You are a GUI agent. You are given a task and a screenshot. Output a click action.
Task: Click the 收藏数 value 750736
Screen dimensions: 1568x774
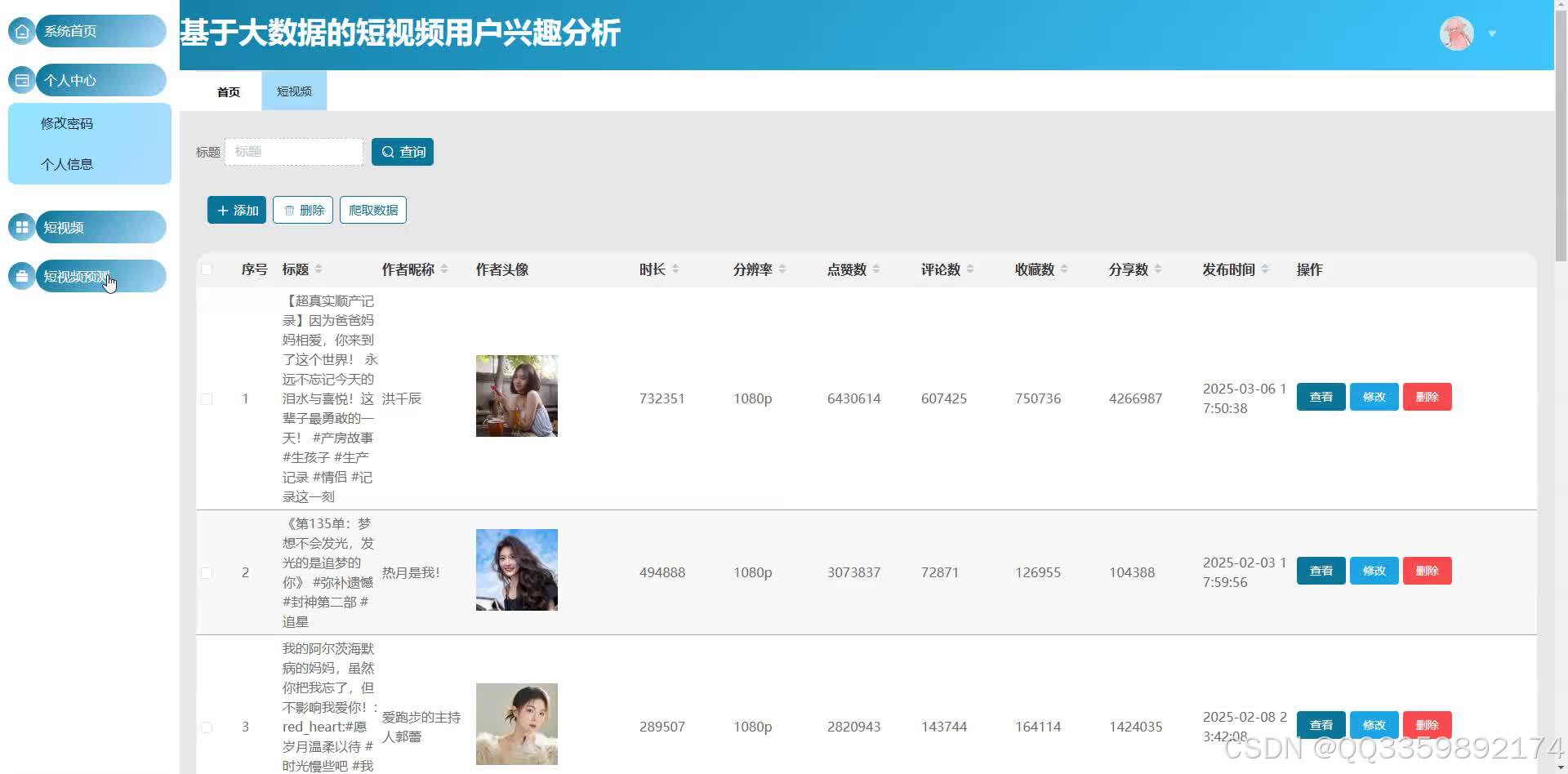tap(1038, 398)
